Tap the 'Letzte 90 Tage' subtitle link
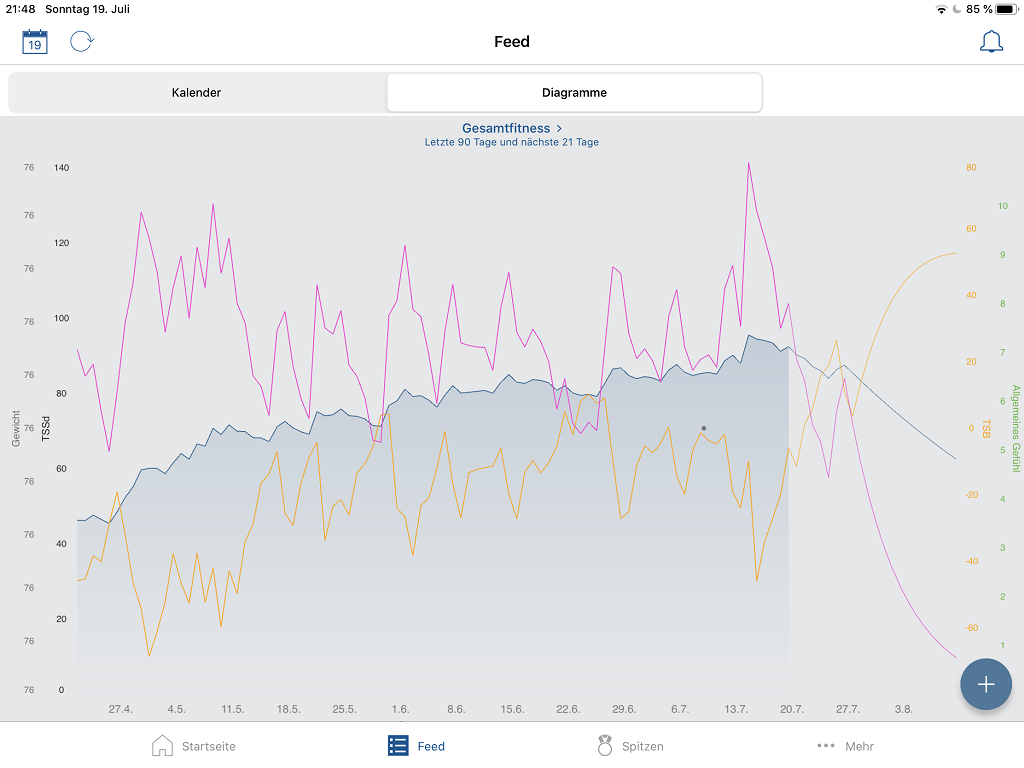 click(x=511, y=142)
